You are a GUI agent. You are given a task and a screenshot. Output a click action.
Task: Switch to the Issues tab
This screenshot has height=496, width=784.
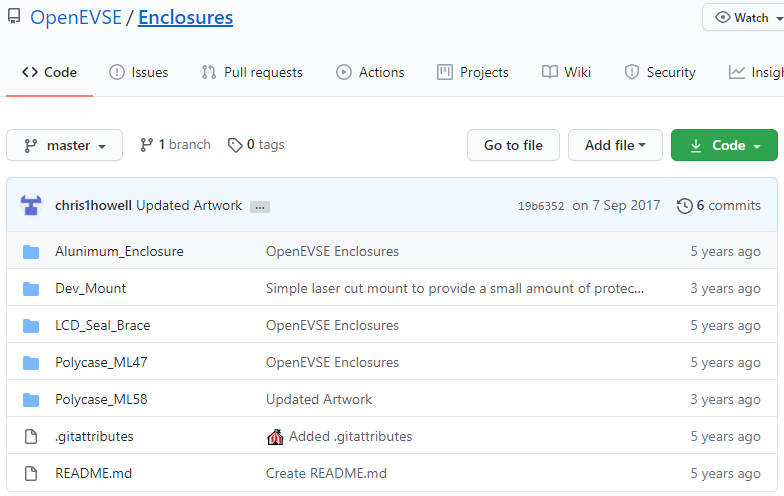[138, 72]
